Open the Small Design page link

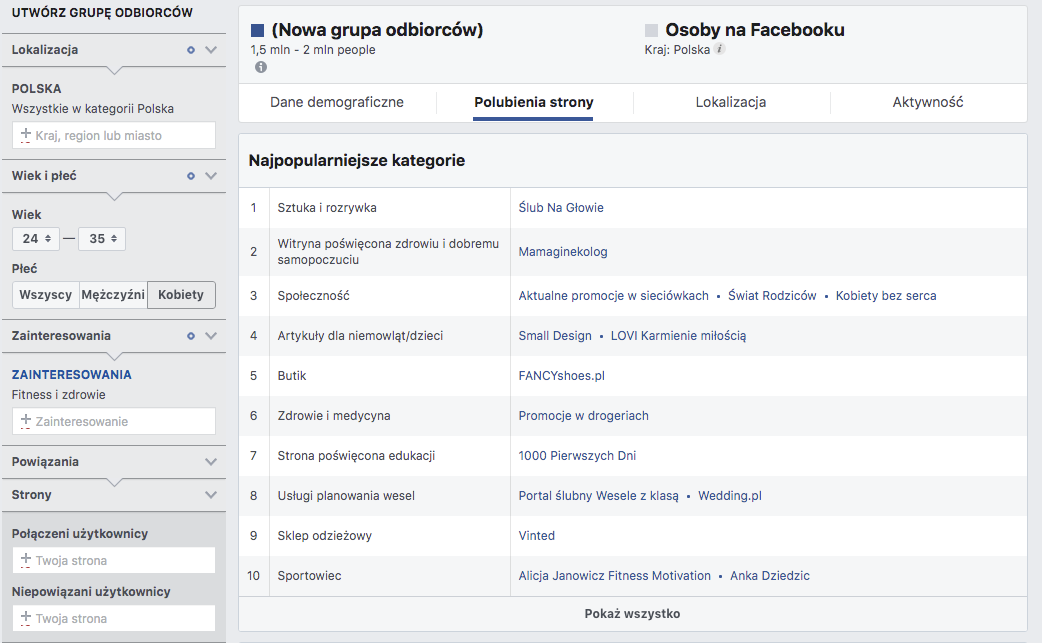tap(555, 336)
